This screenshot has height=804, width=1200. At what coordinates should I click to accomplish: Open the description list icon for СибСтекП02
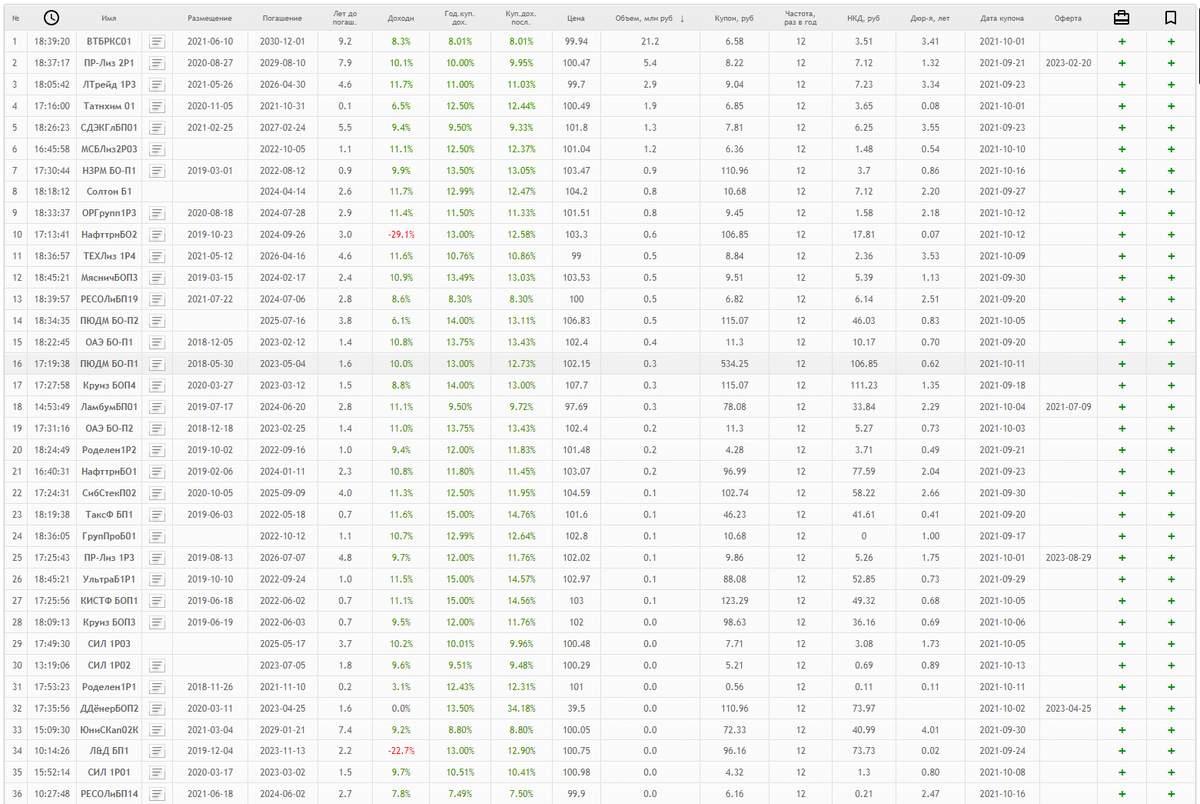click(157, 492)
